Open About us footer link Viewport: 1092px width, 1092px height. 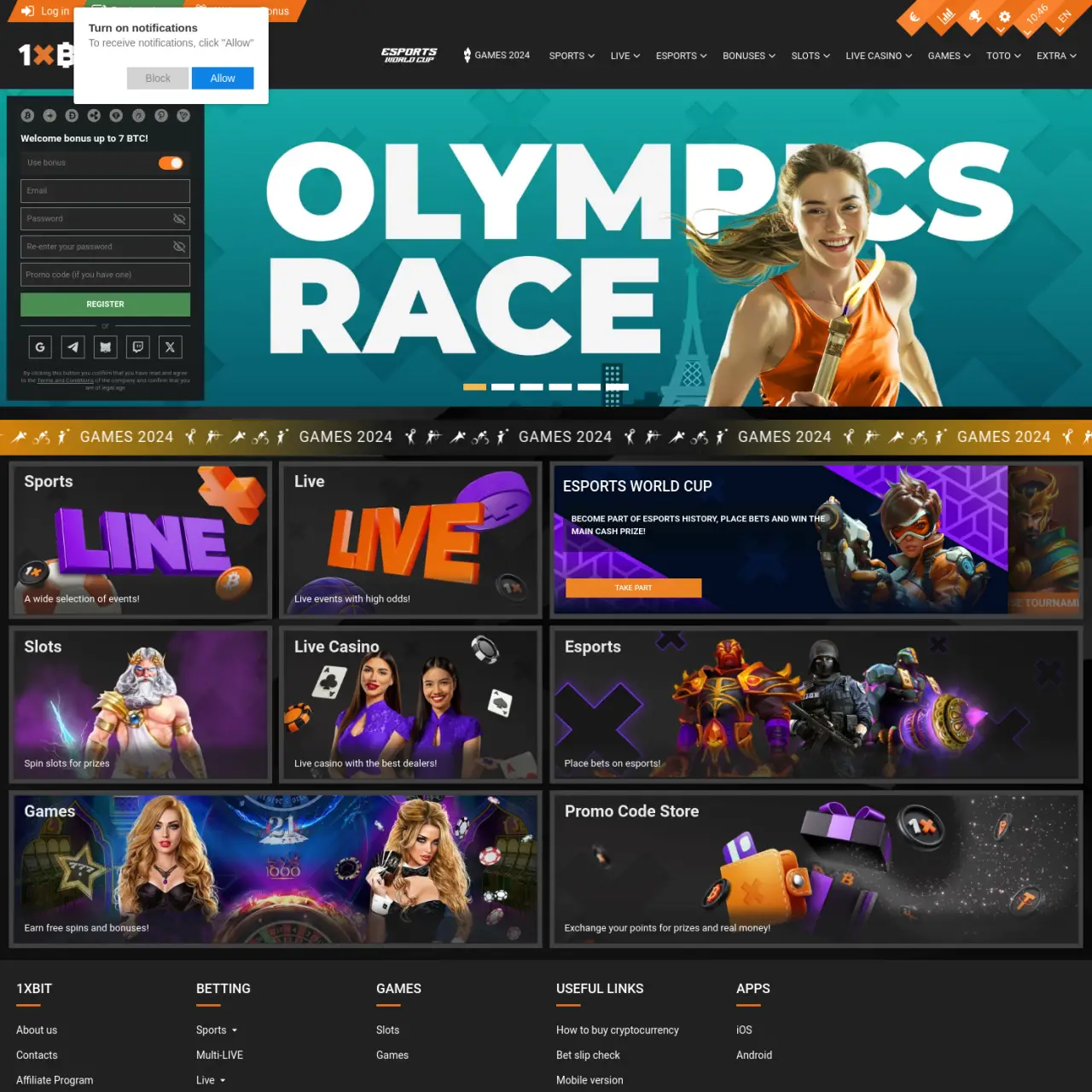coord(37,1031)
